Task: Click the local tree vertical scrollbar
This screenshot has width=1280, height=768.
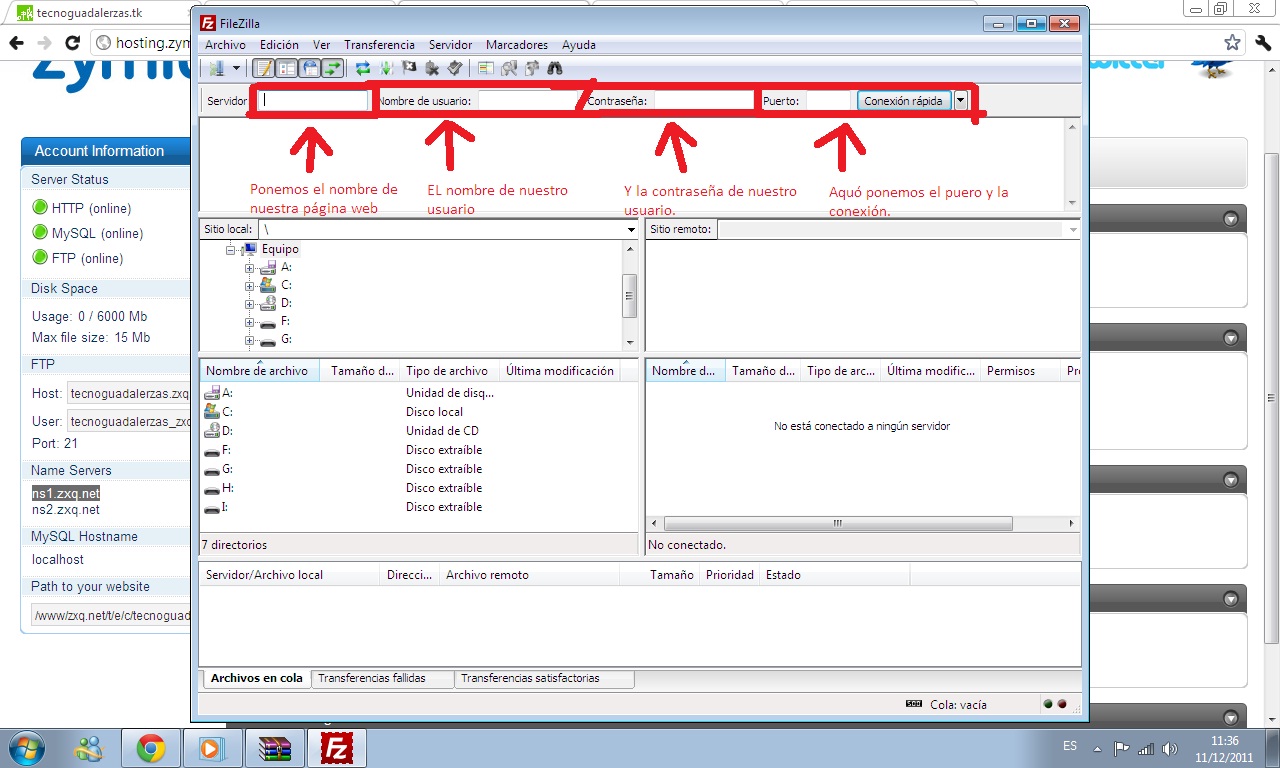Action: coord(630,294)
